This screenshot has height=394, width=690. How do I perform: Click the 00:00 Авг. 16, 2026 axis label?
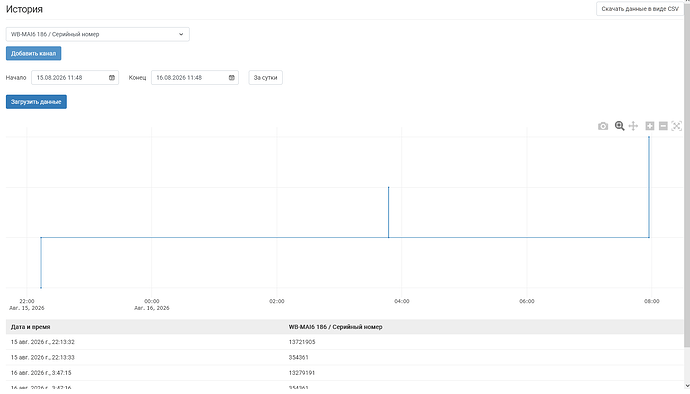click(x=152, y=305)
